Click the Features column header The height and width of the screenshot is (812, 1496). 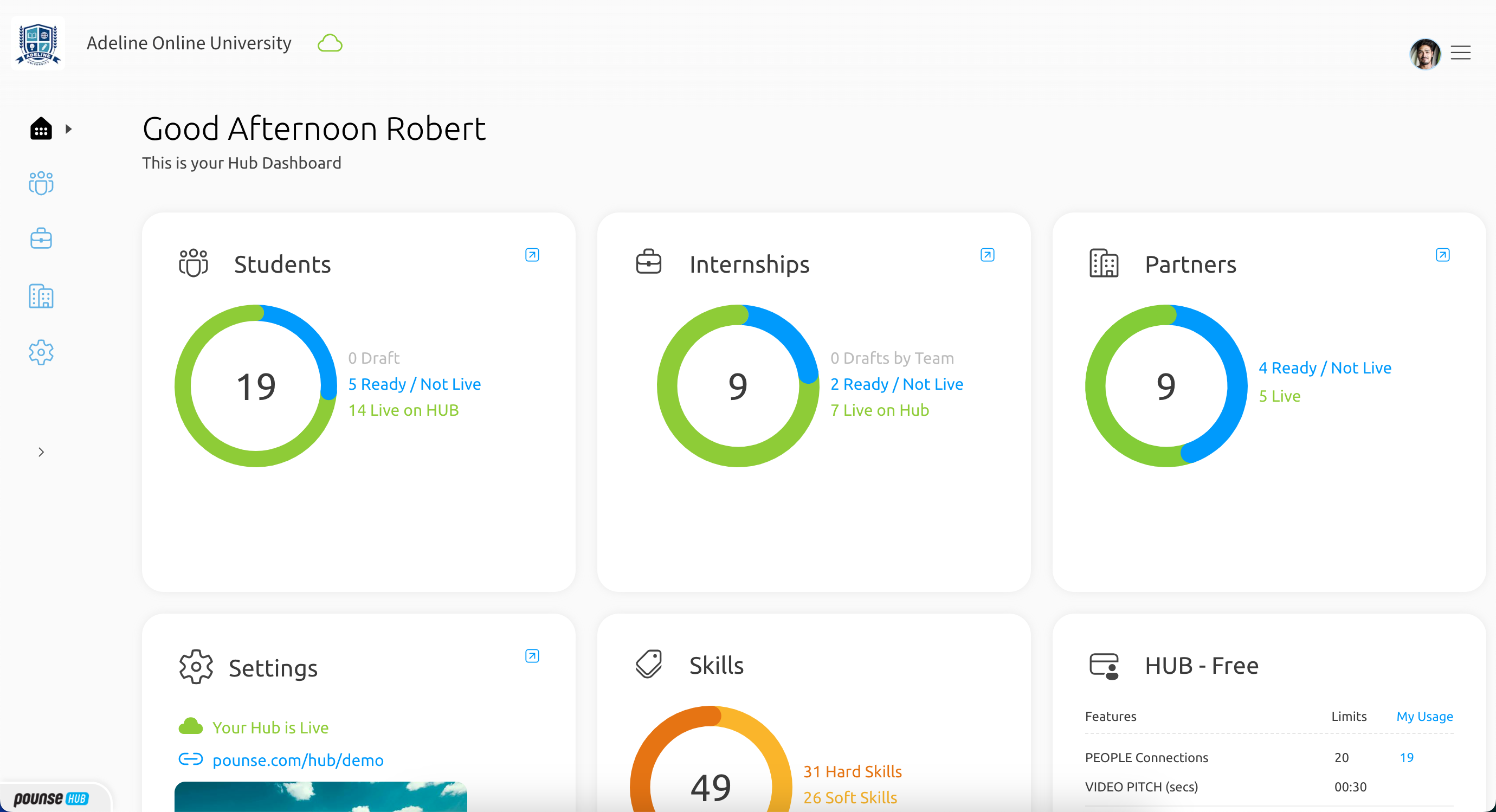tap(1111, 716)
